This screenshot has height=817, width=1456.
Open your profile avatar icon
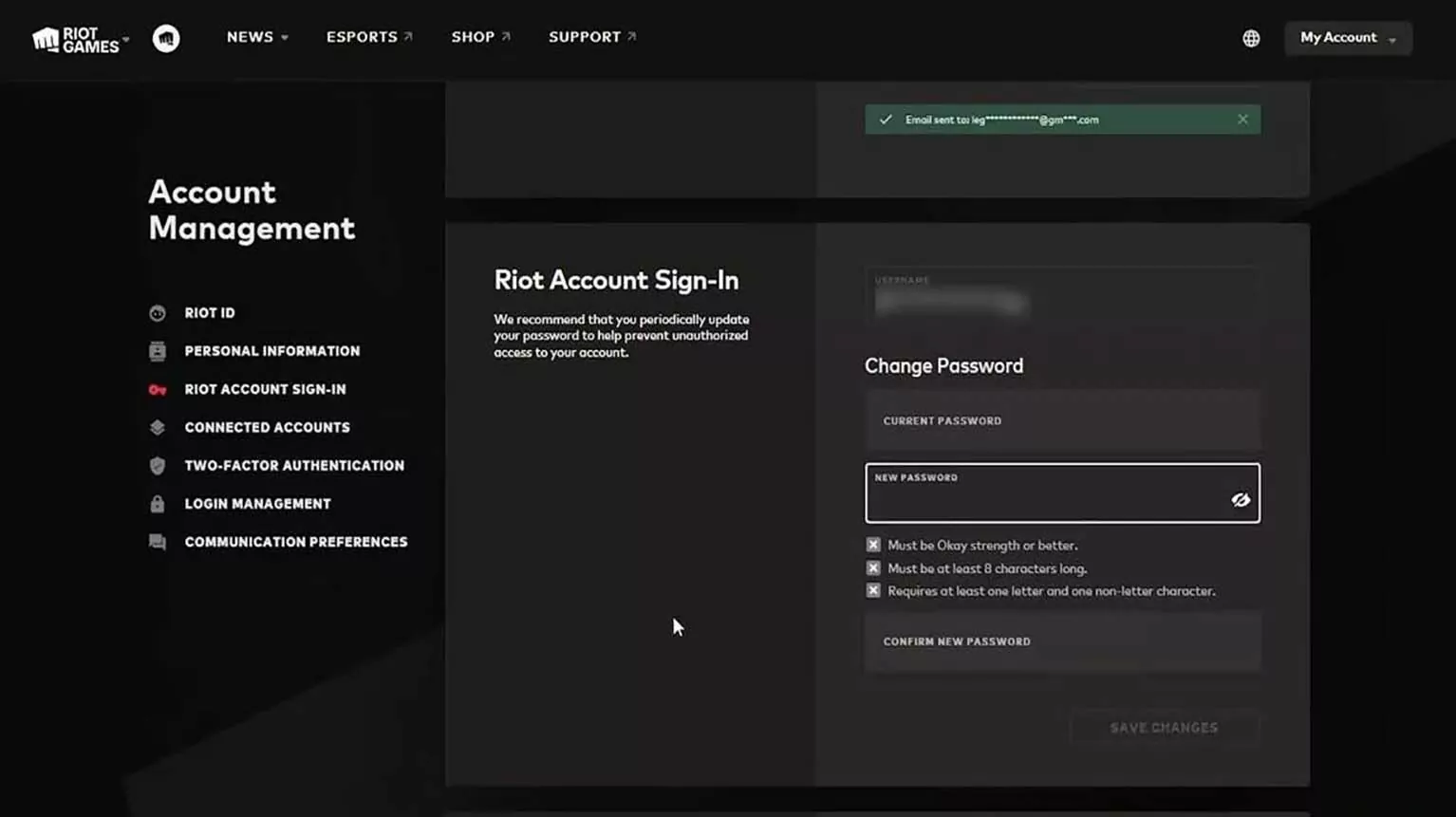[x=166, y=38]
